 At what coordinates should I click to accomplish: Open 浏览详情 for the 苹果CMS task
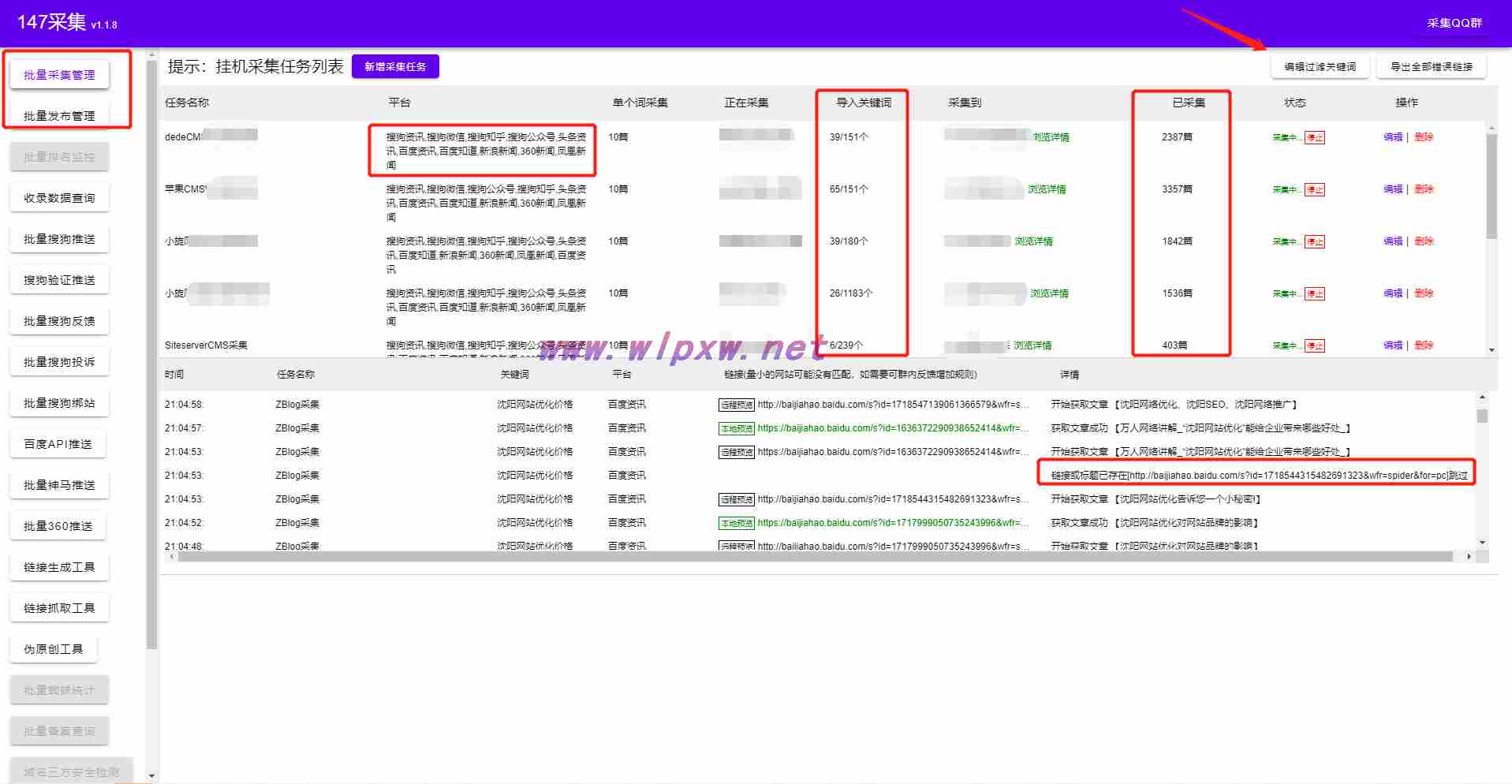pos(1047,189)
